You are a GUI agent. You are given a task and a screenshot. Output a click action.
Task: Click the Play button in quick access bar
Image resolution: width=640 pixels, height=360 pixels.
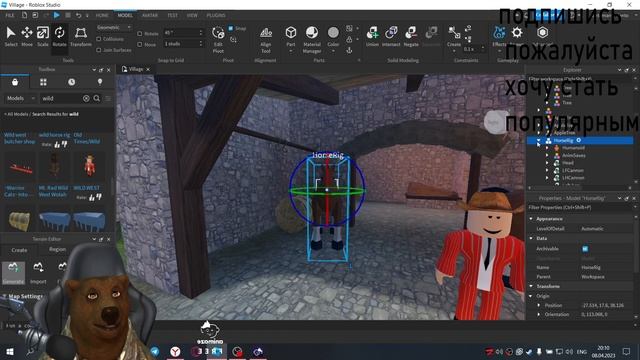click(57, 15)
